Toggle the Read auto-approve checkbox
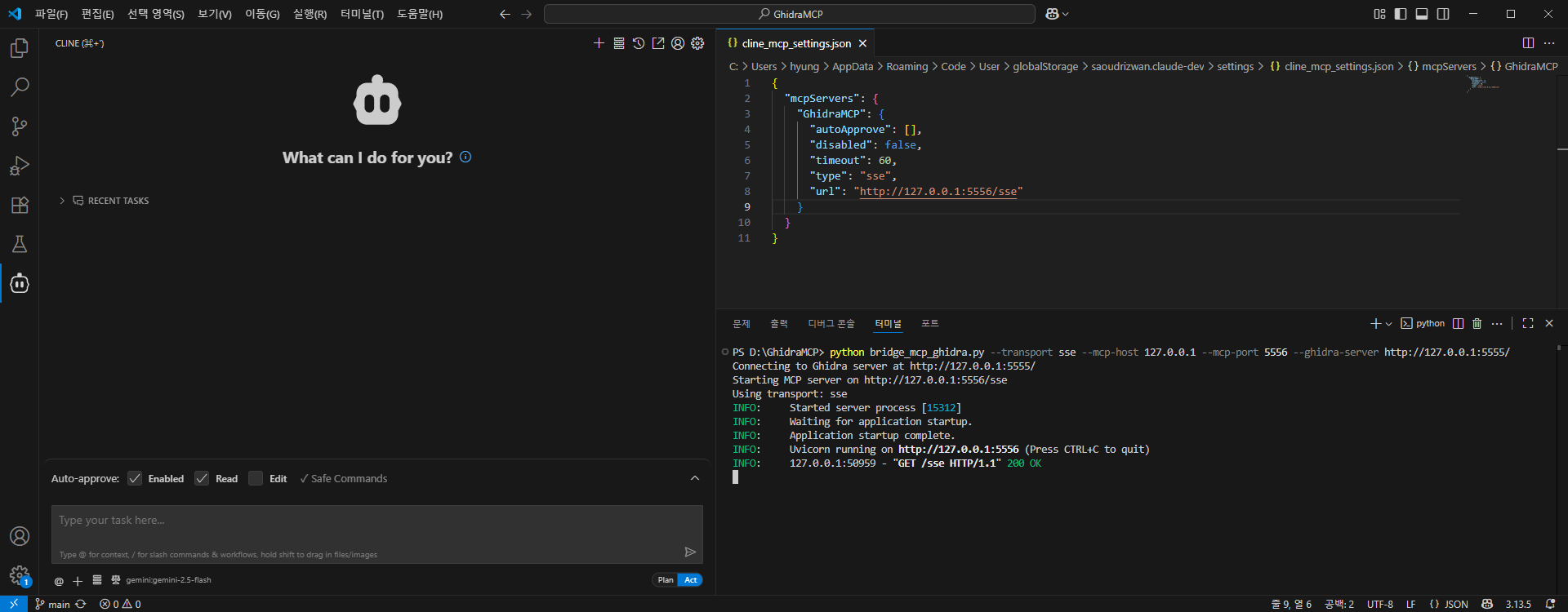The height and width of the screenshot is (612, 1568). pyautogui.click(x=202, y=478)
